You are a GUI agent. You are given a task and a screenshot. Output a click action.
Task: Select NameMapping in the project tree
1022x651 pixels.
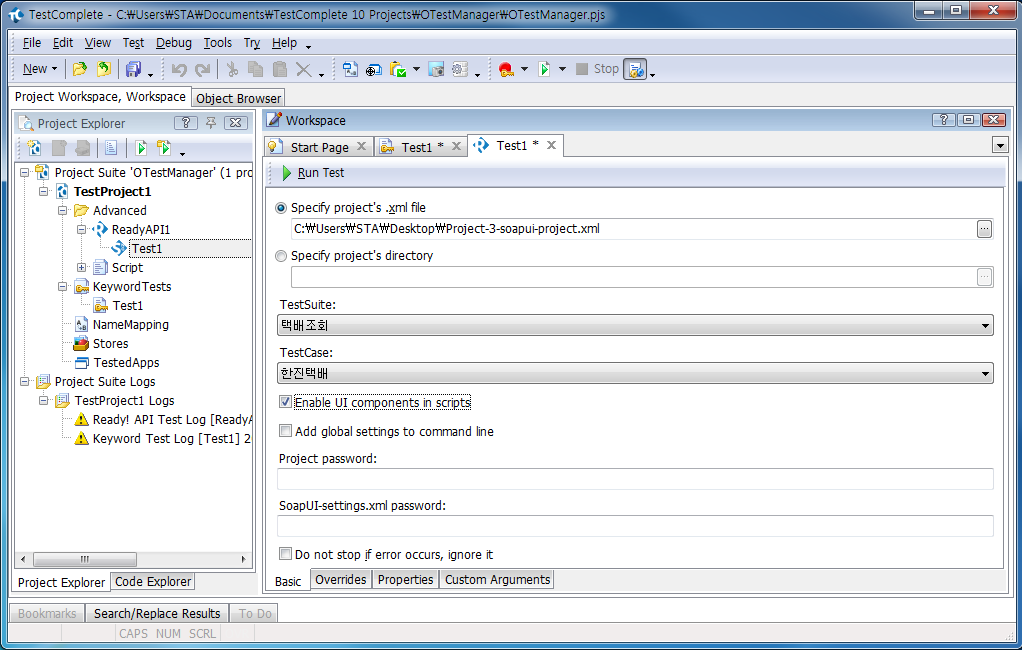130,325
